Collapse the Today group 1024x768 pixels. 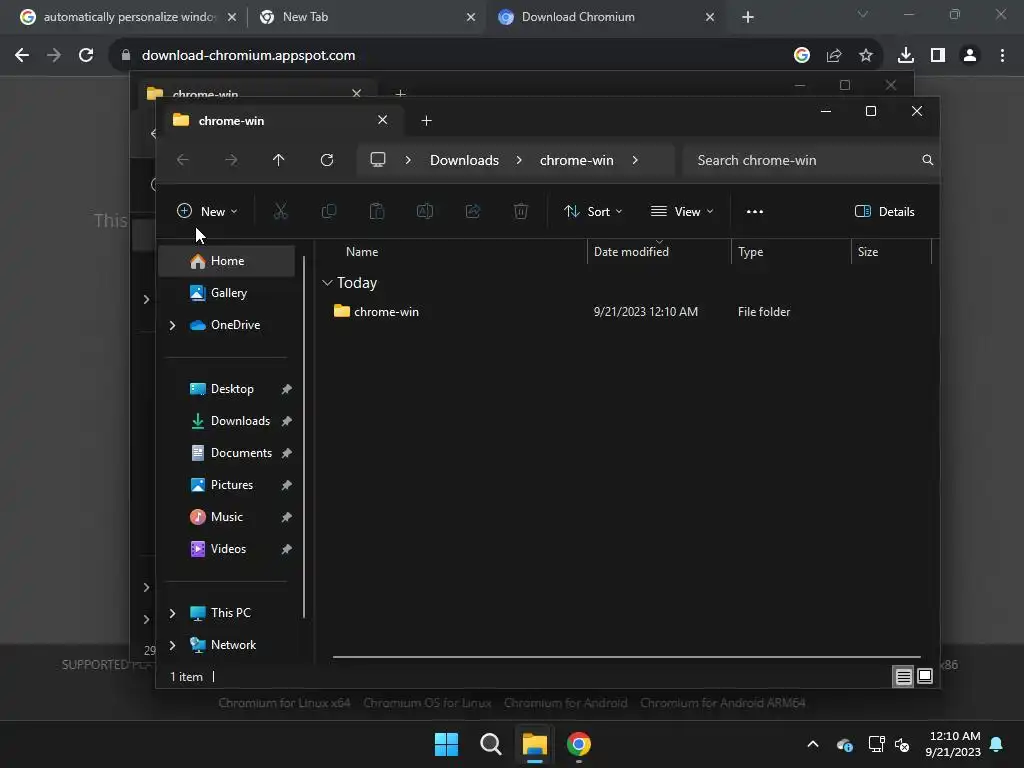click(x=327, y=283)
